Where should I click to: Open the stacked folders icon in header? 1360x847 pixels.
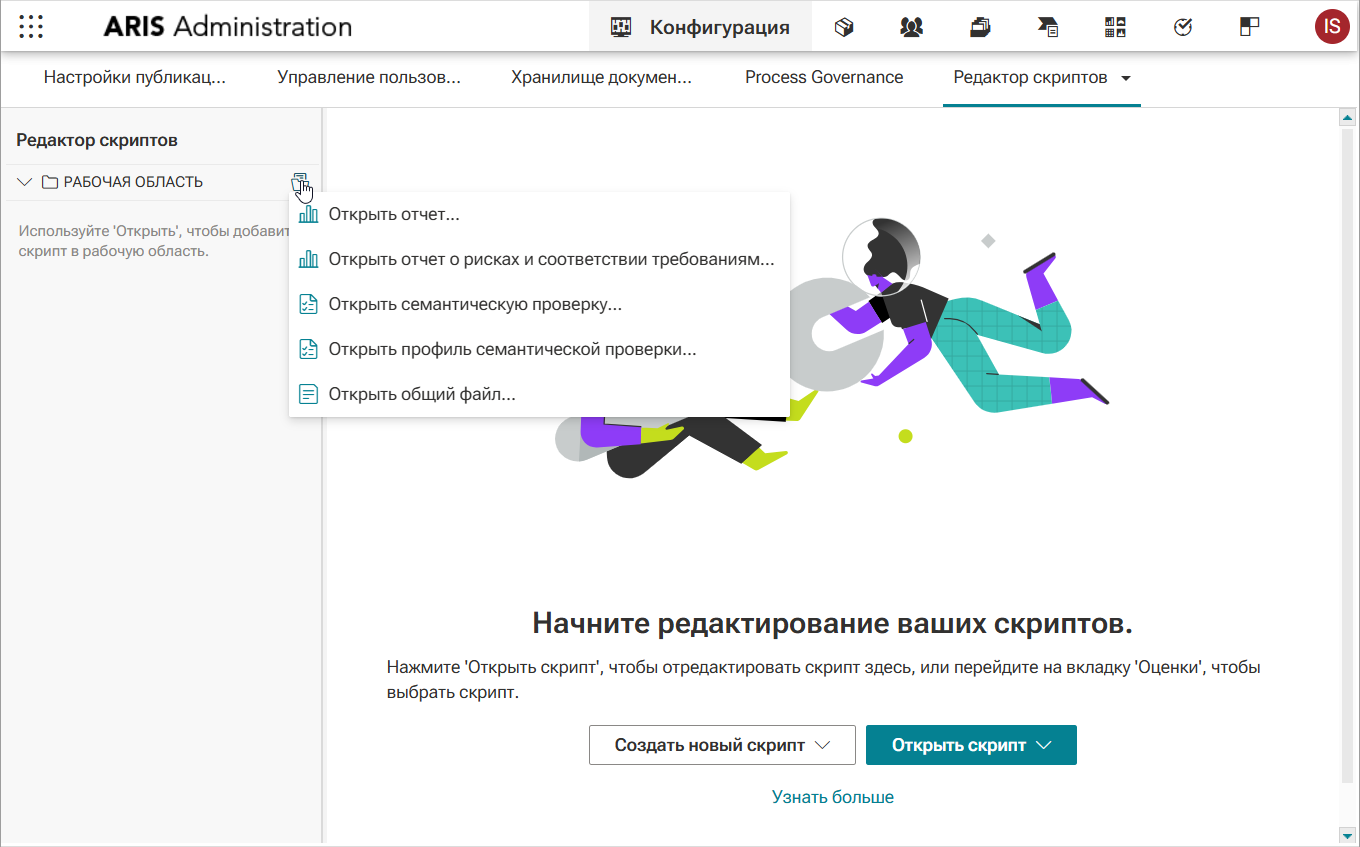click(980, 27)
